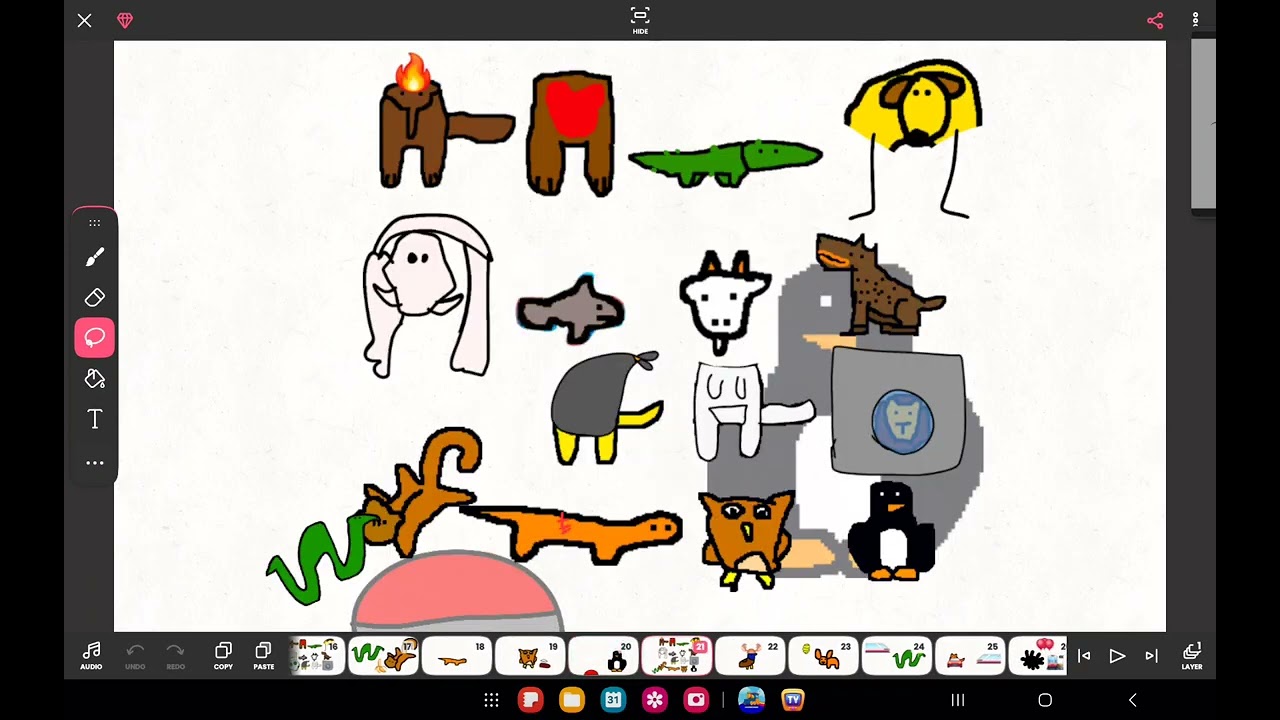This screenshot has height=720, width=1280.
Task: Tap the Home navigation button
Action: [1045, 700]
